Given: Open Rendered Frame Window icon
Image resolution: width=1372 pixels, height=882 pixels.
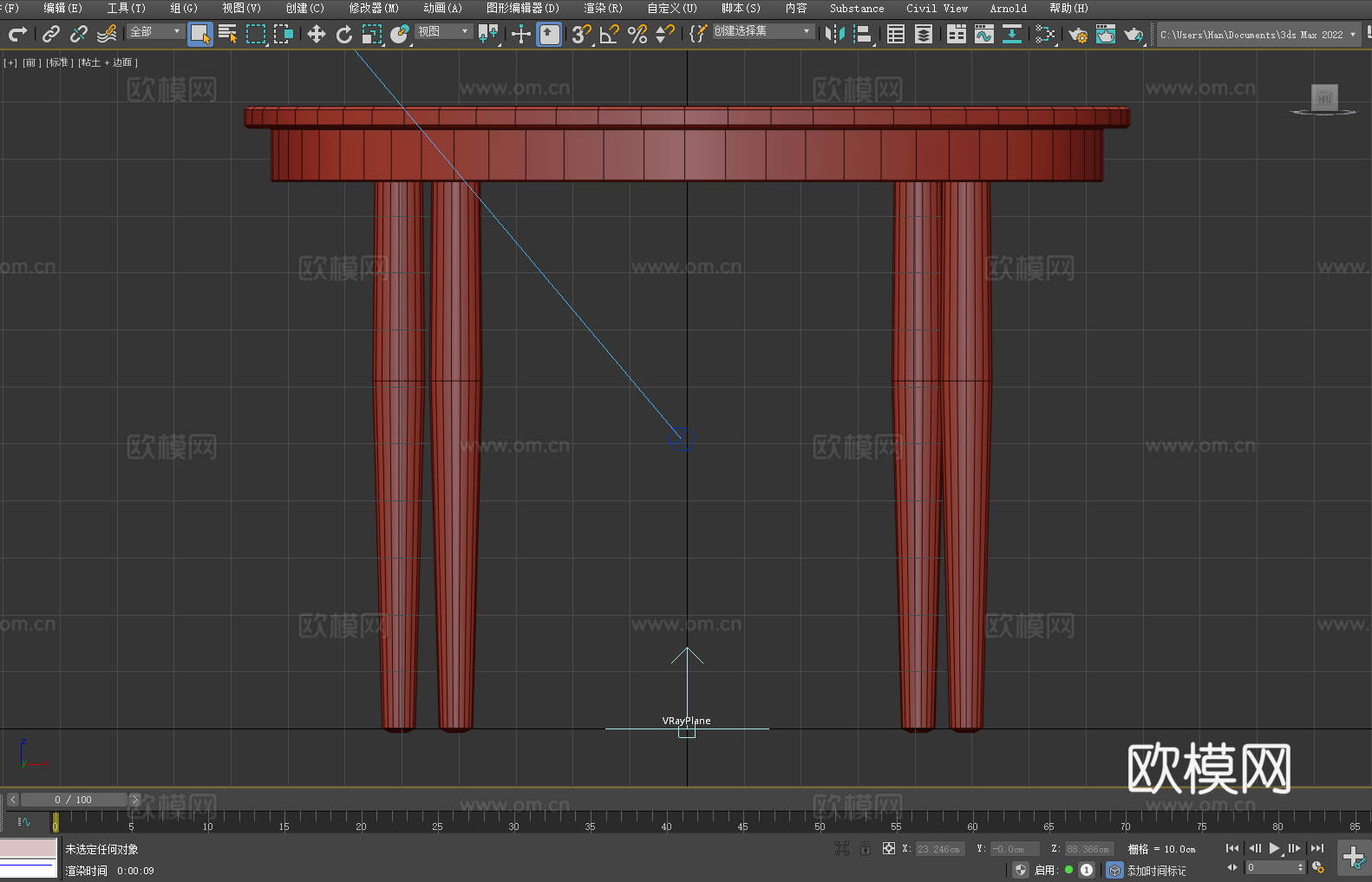Looking at the screenshot, I should [1106, 34].
